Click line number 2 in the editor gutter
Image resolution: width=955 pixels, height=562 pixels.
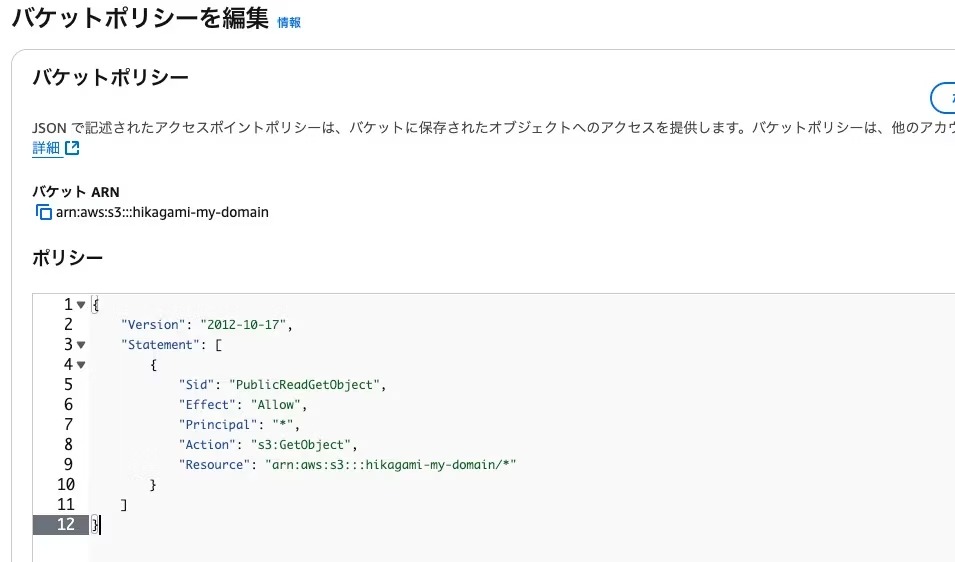(x=68, y=325)
